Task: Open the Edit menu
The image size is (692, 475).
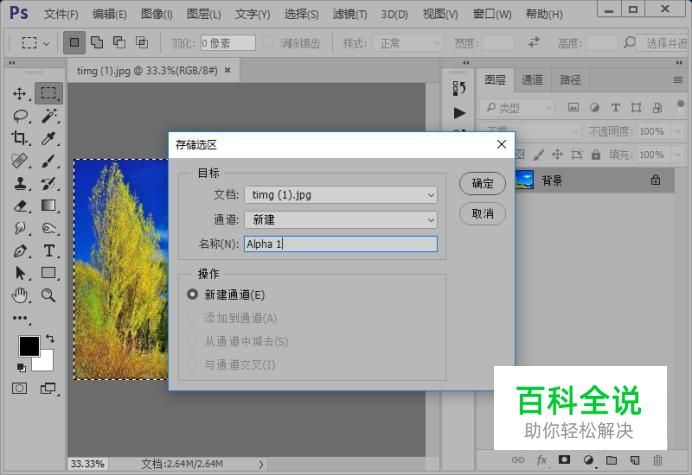Action: (x=109, y=14)
